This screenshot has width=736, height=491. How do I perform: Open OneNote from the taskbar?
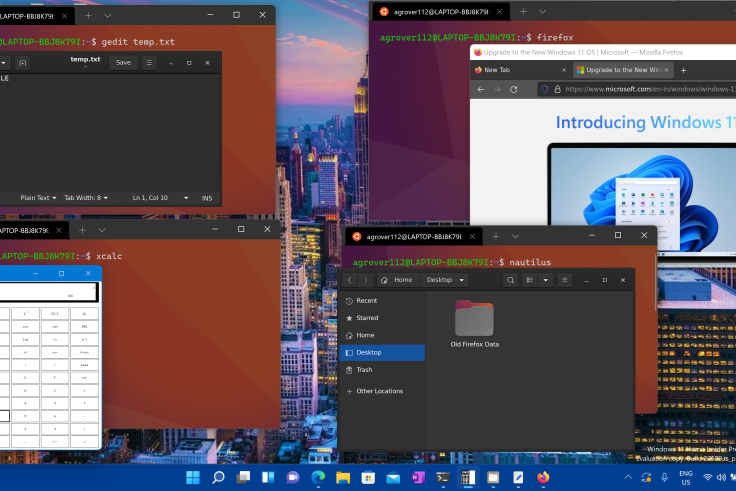click(x=418, y=477)
